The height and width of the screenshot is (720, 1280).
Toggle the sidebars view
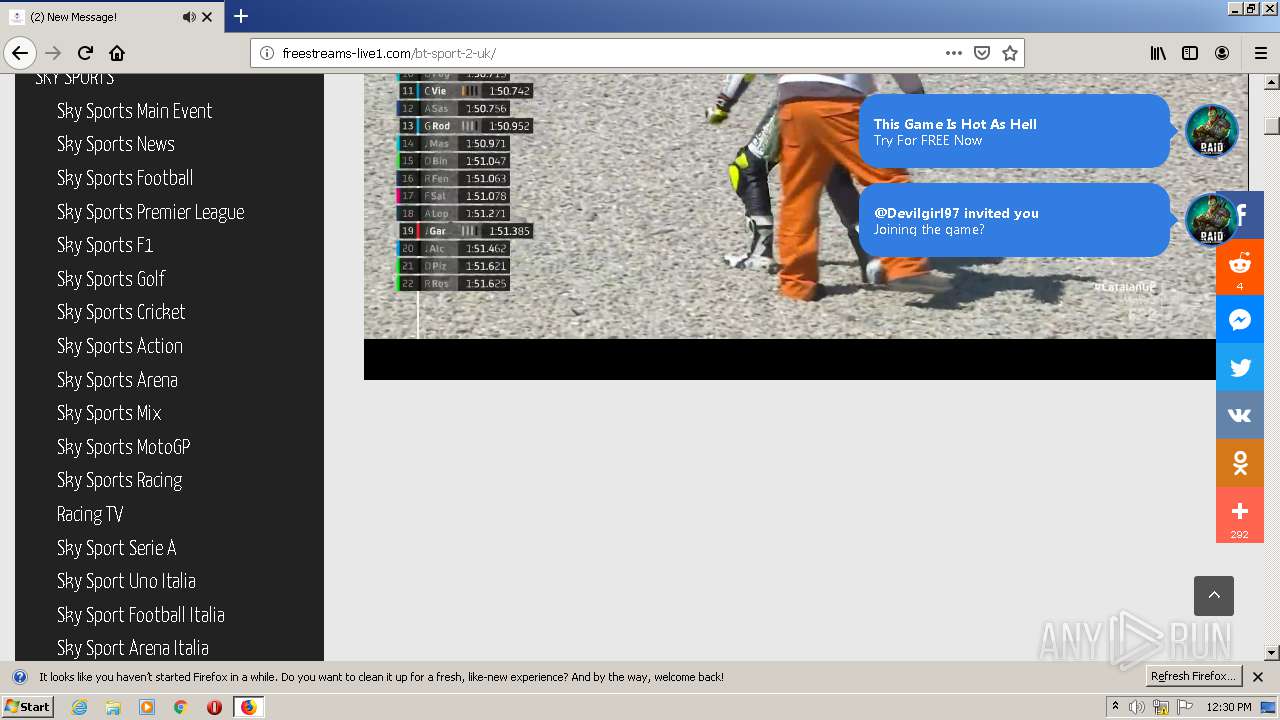coord(1190,53)
